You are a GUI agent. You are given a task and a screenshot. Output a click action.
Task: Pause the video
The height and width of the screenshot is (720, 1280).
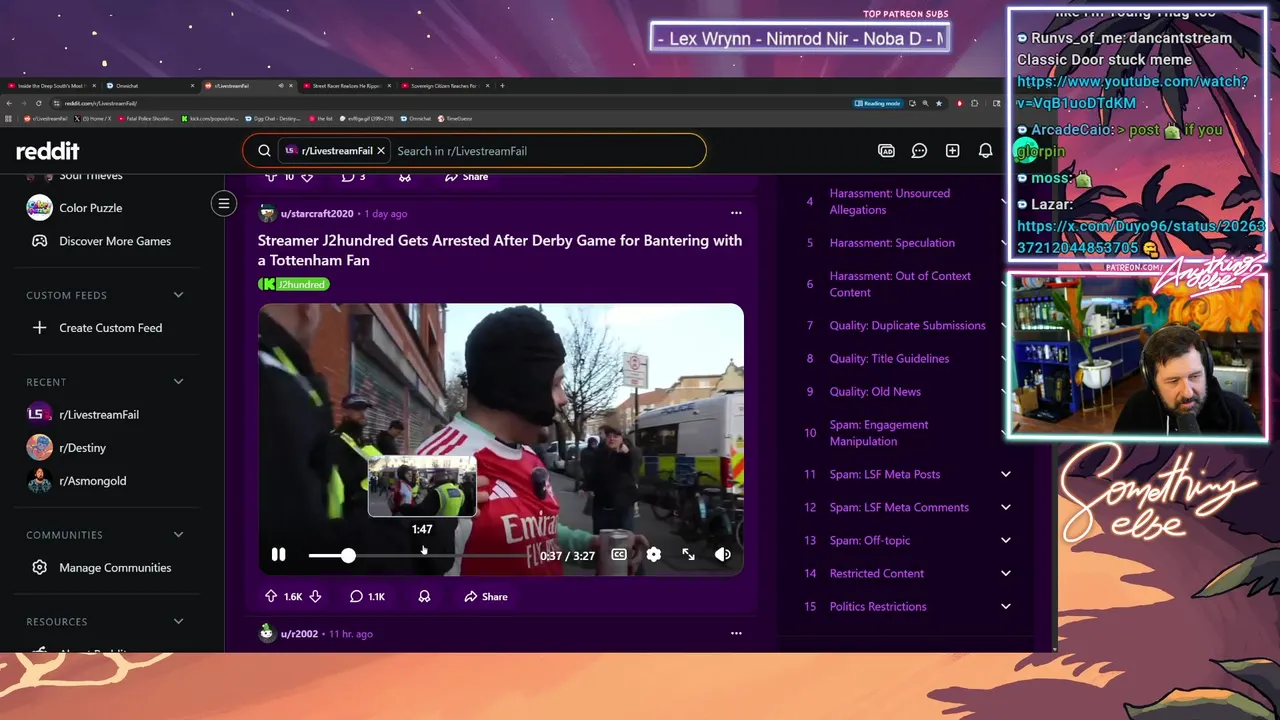[x=278, y=555]
